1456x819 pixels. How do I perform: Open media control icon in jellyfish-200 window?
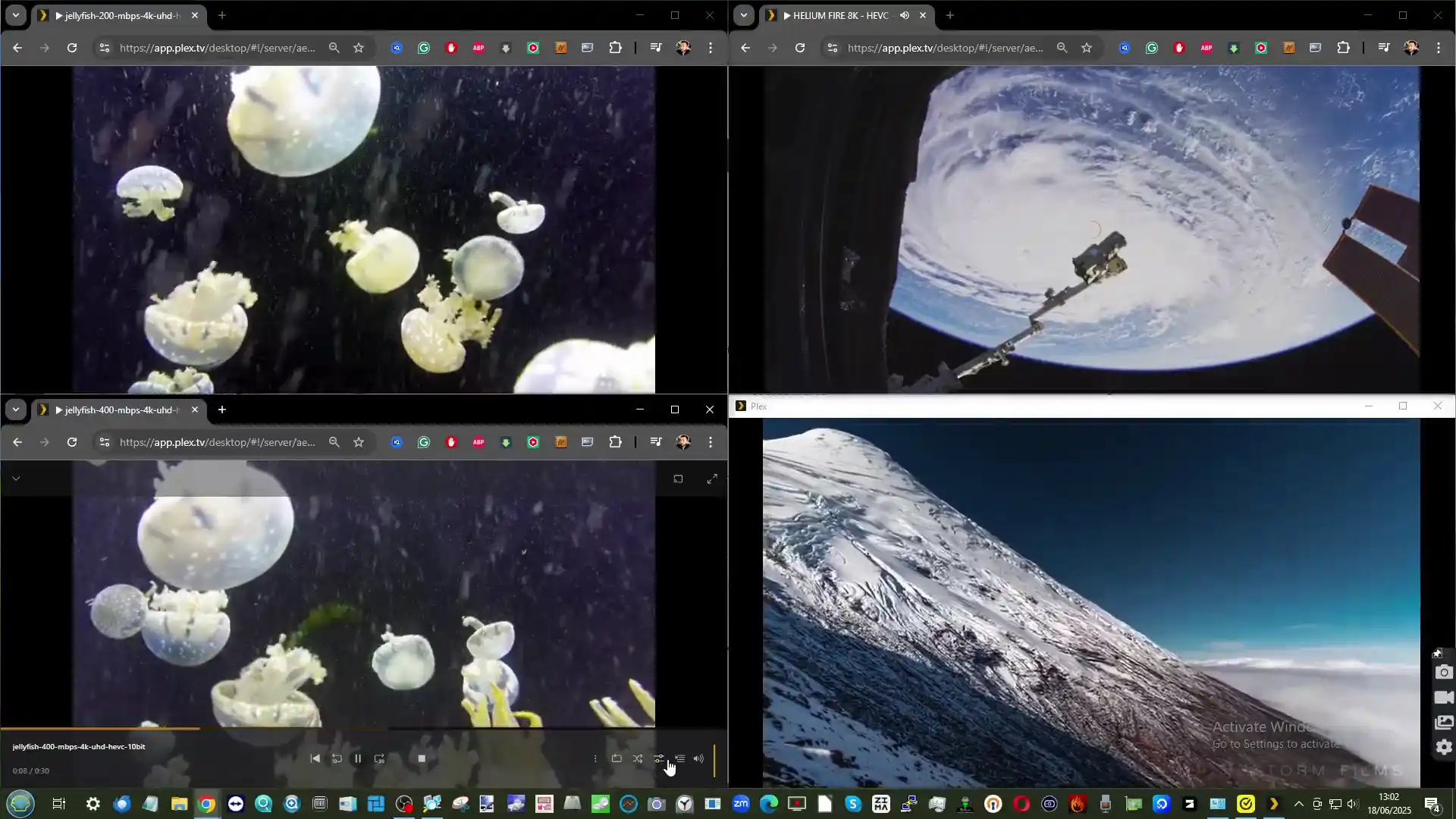point(656,48)
